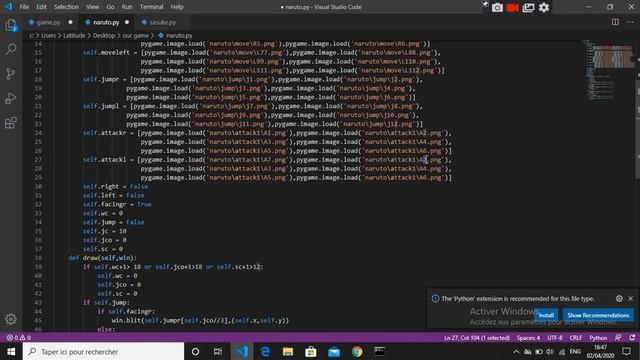The image size is (640, 360).
Task: Open Google Chrome from the taskbar
Action: (357, 351)
